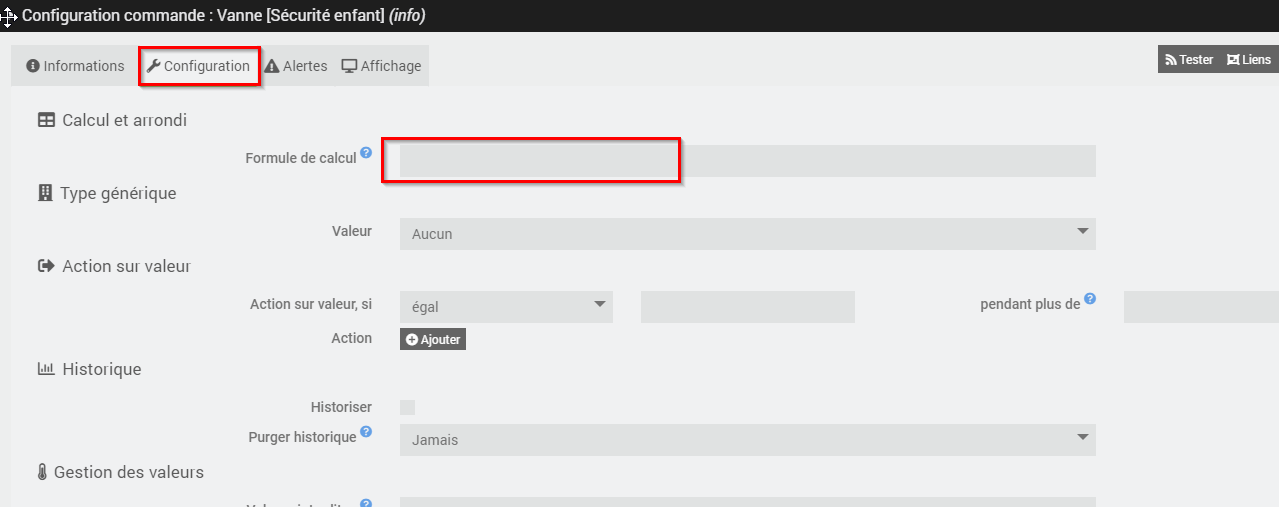The width and height of the screenshot is (1279, 507).
Task: Click help icon next to Formule de calcul
Action: tap(366, 153)
